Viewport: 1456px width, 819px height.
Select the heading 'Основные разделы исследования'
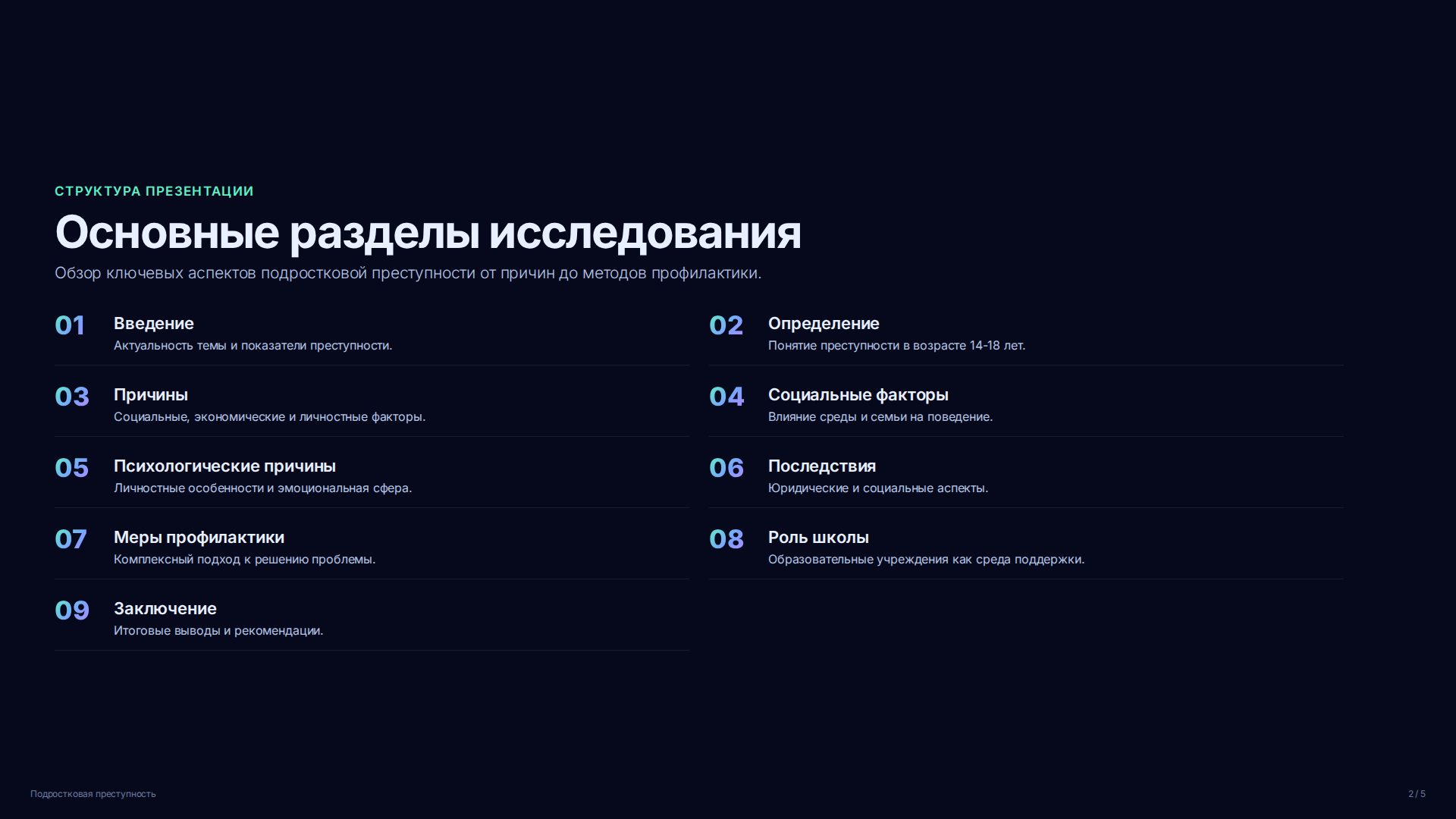point(428,233)
